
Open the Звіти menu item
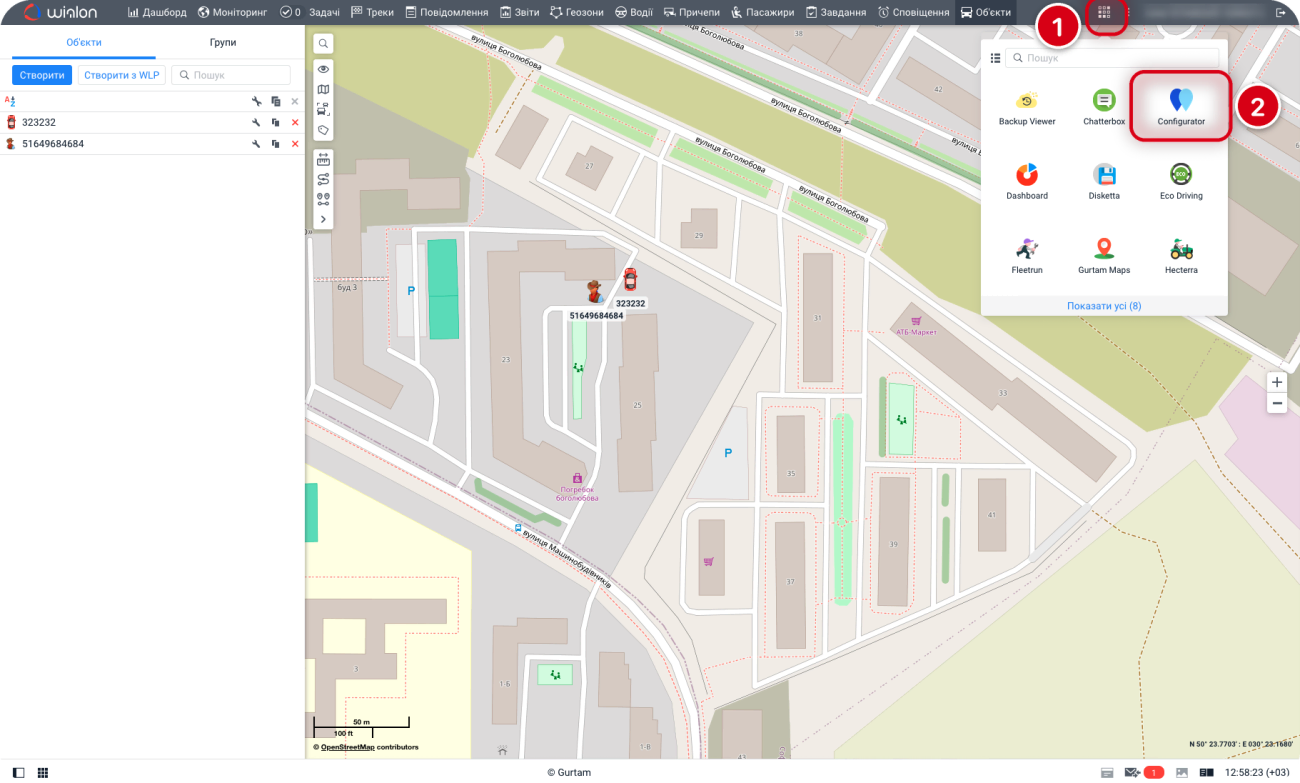[x=520, y=13]
